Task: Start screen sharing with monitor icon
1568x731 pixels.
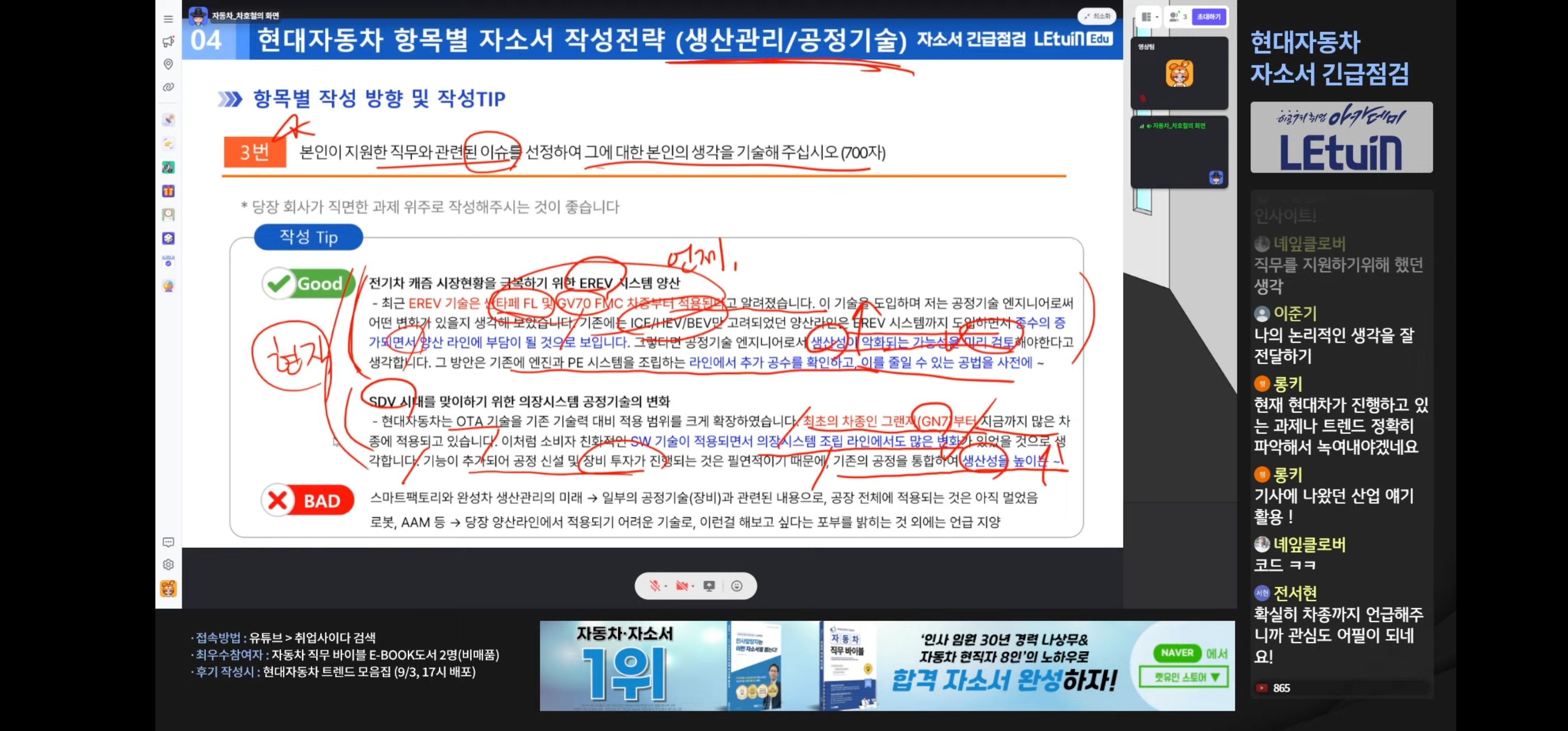Action: coord(709,585)
